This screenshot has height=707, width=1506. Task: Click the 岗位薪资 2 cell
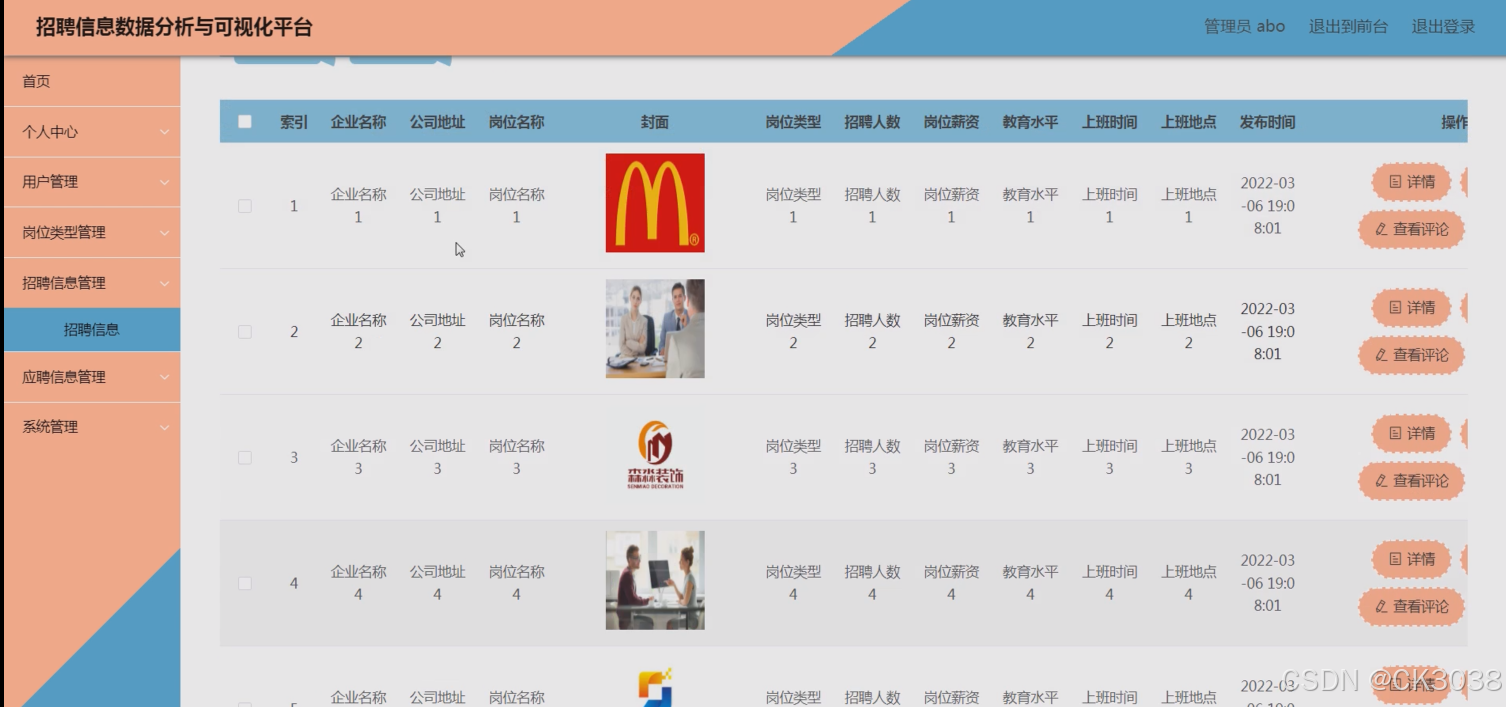tap(951, 331)
